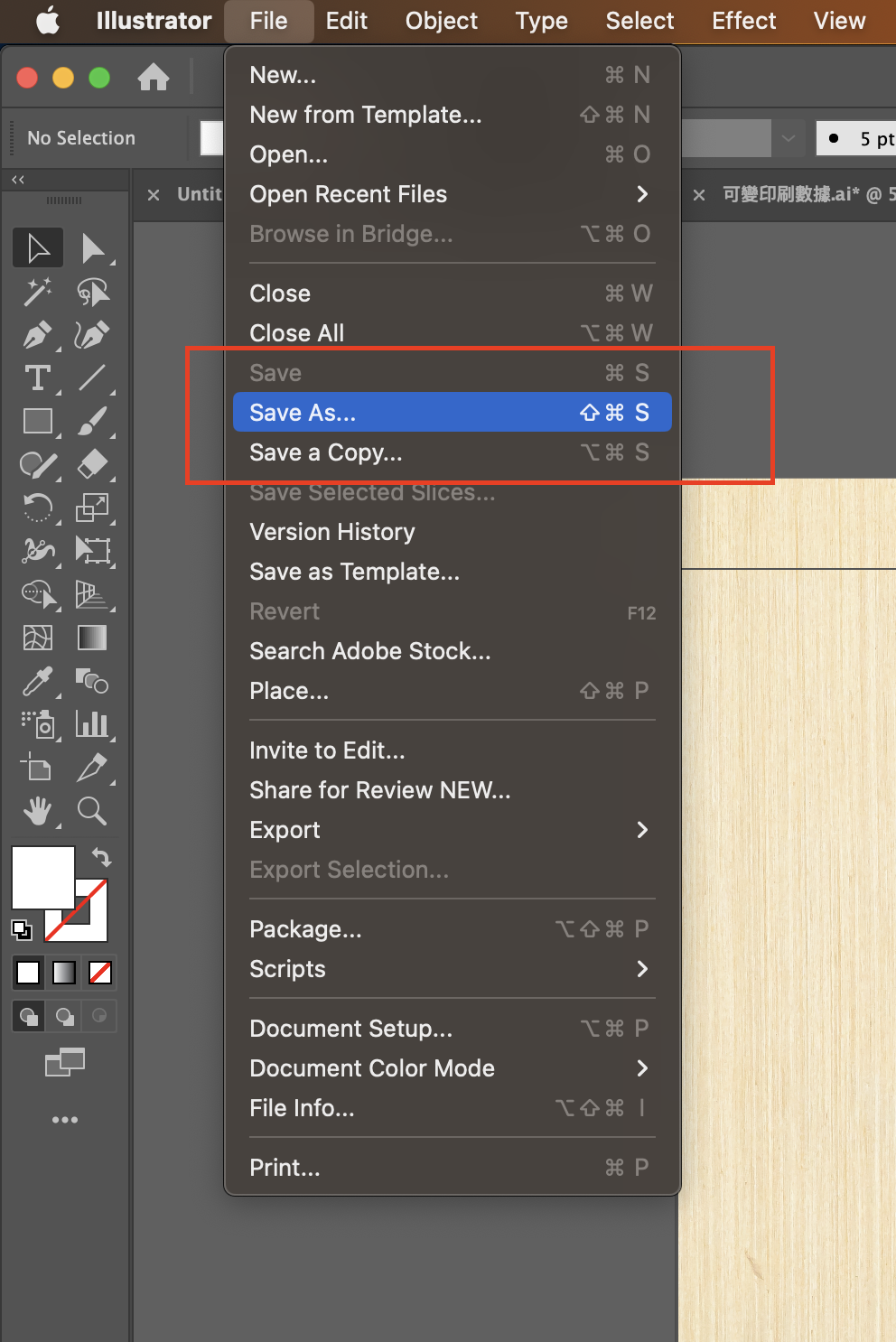Apply None mode button
This screenshot has height=1342, width=896.
[x=100, y=973]
